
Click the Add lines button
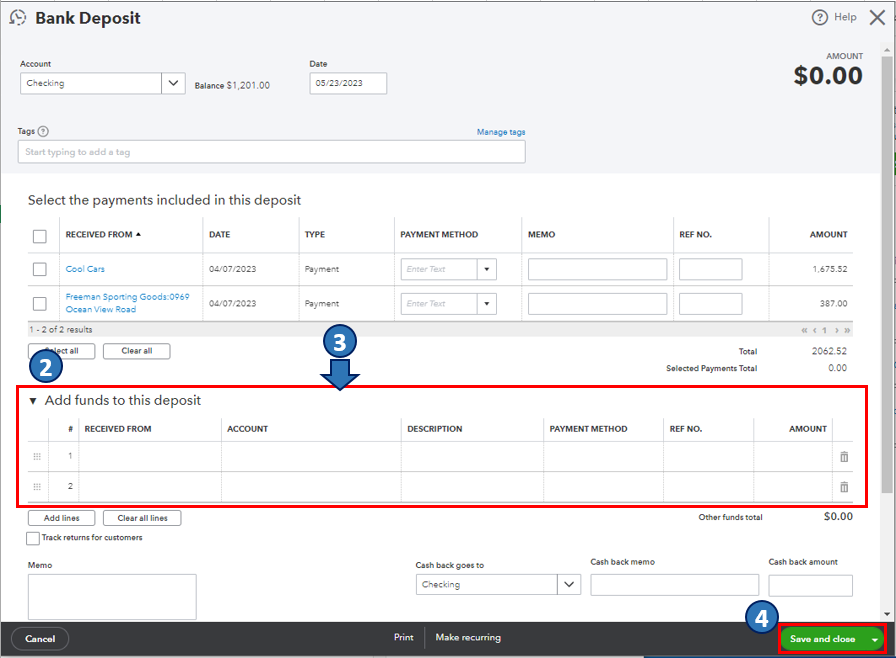61,518
